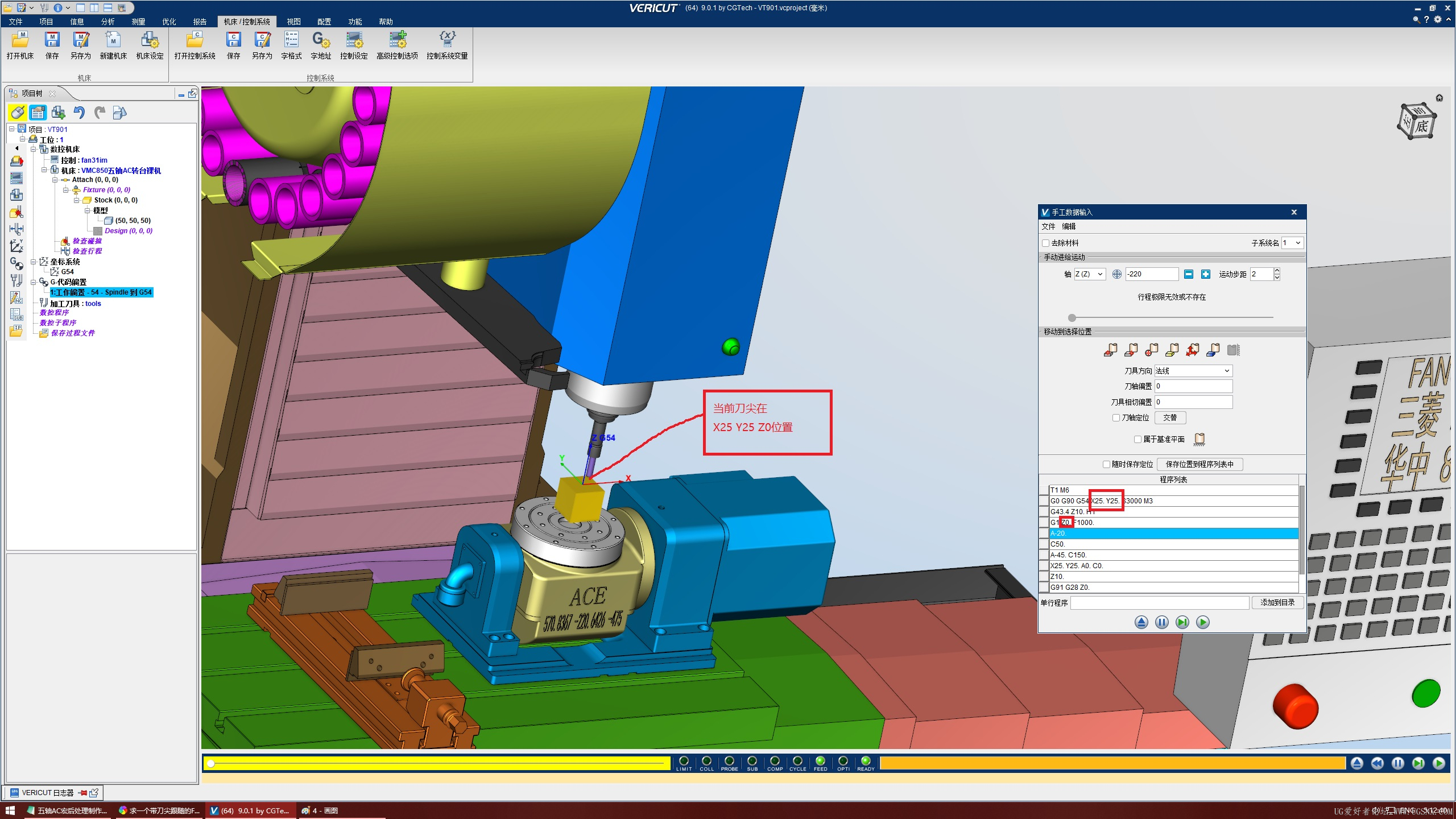Open the 刀具方向 法线 dropdown

[x=1193, y=371]
